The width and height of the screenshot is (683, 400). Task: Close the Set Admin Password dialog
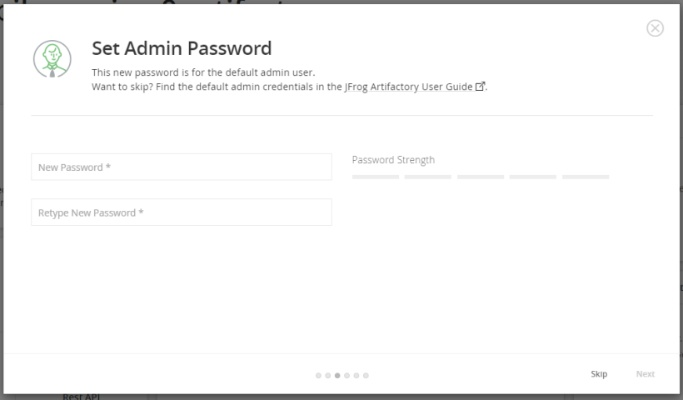coord(655,28)
